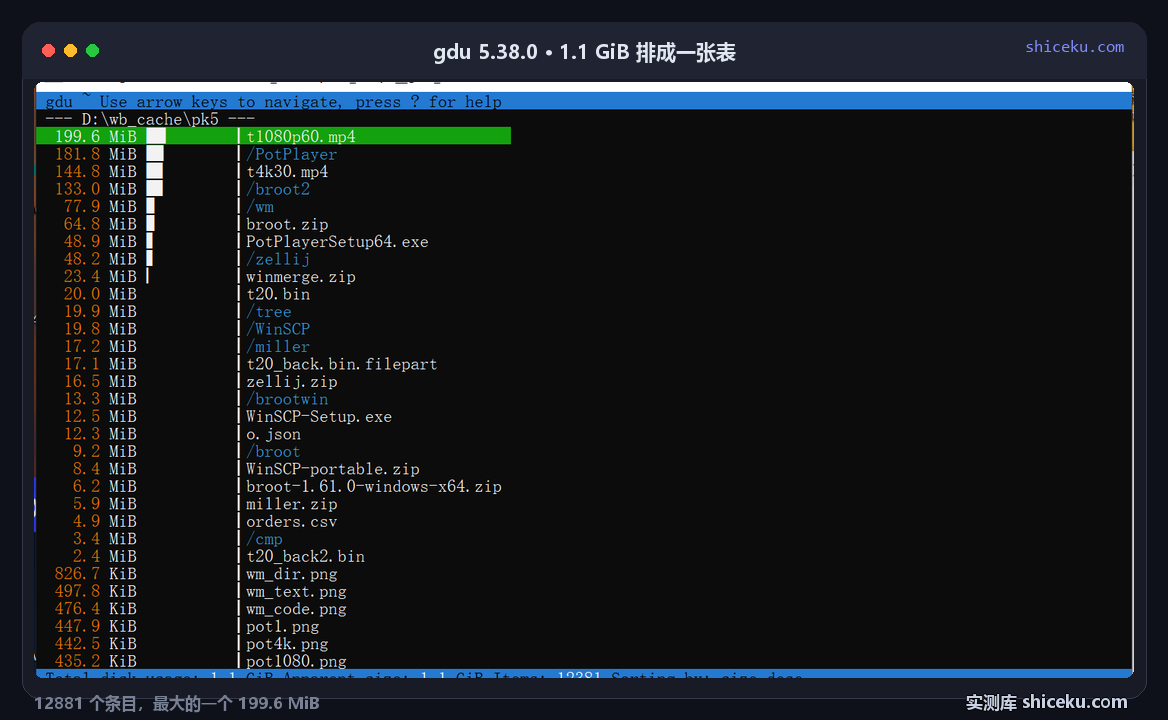The image size is (1168, 720).
Task: Click the 181.8 MiB size value
Action: tap(95, 154)
